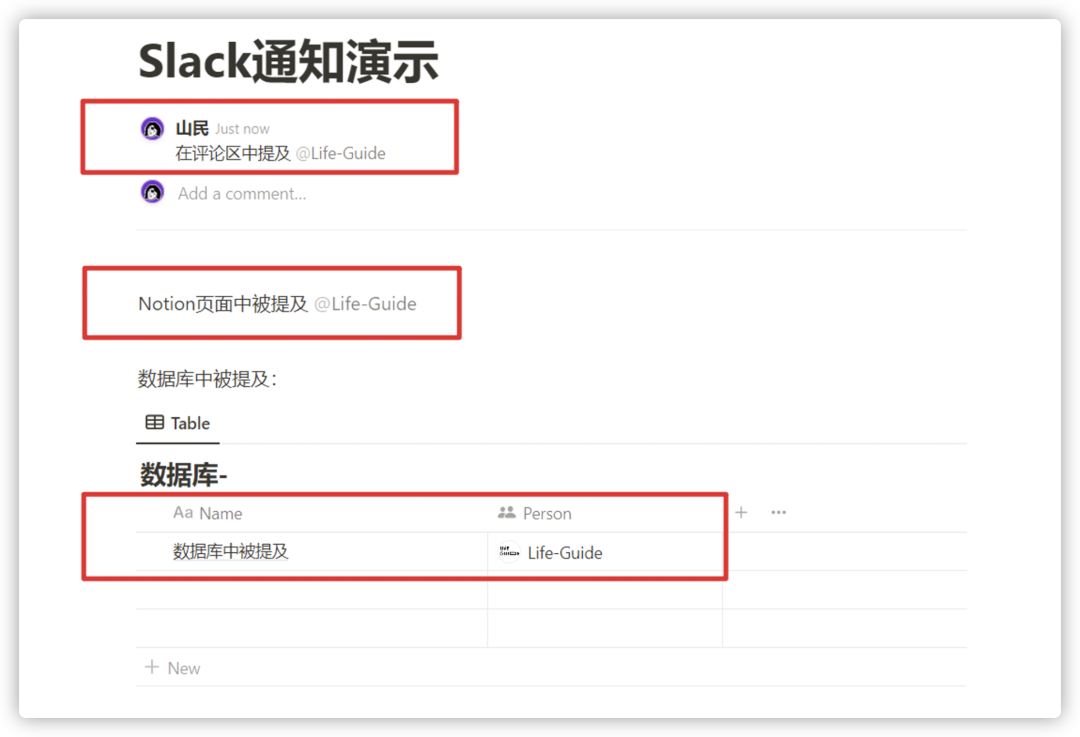This screenshot has width=1080, height=737.
Task: Click the people icon on the Person property
Action: [x=504, y=513]
